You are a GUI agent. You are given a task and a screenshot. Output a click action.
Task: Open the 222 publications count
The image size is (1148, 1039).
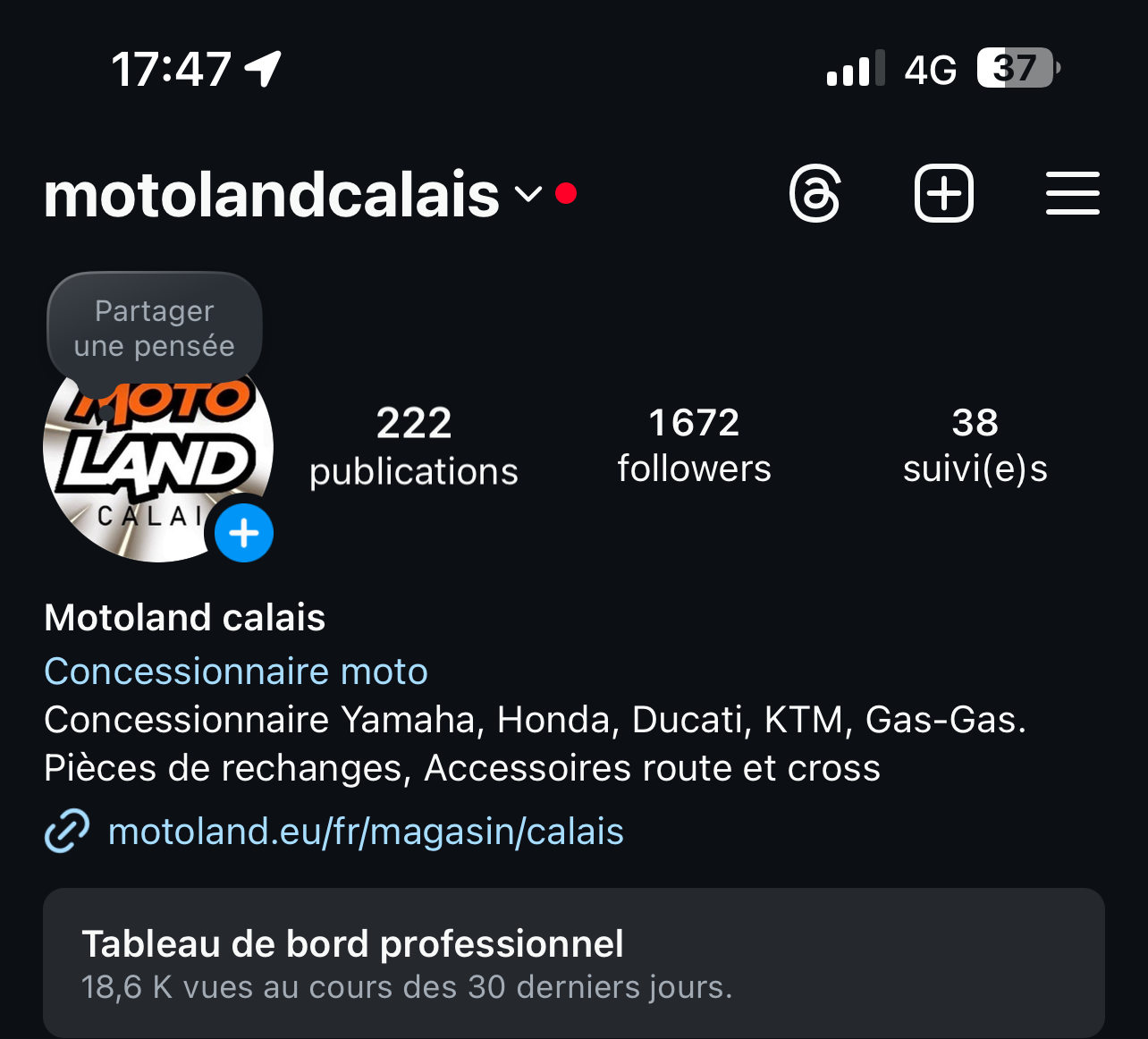pos(414,446)
